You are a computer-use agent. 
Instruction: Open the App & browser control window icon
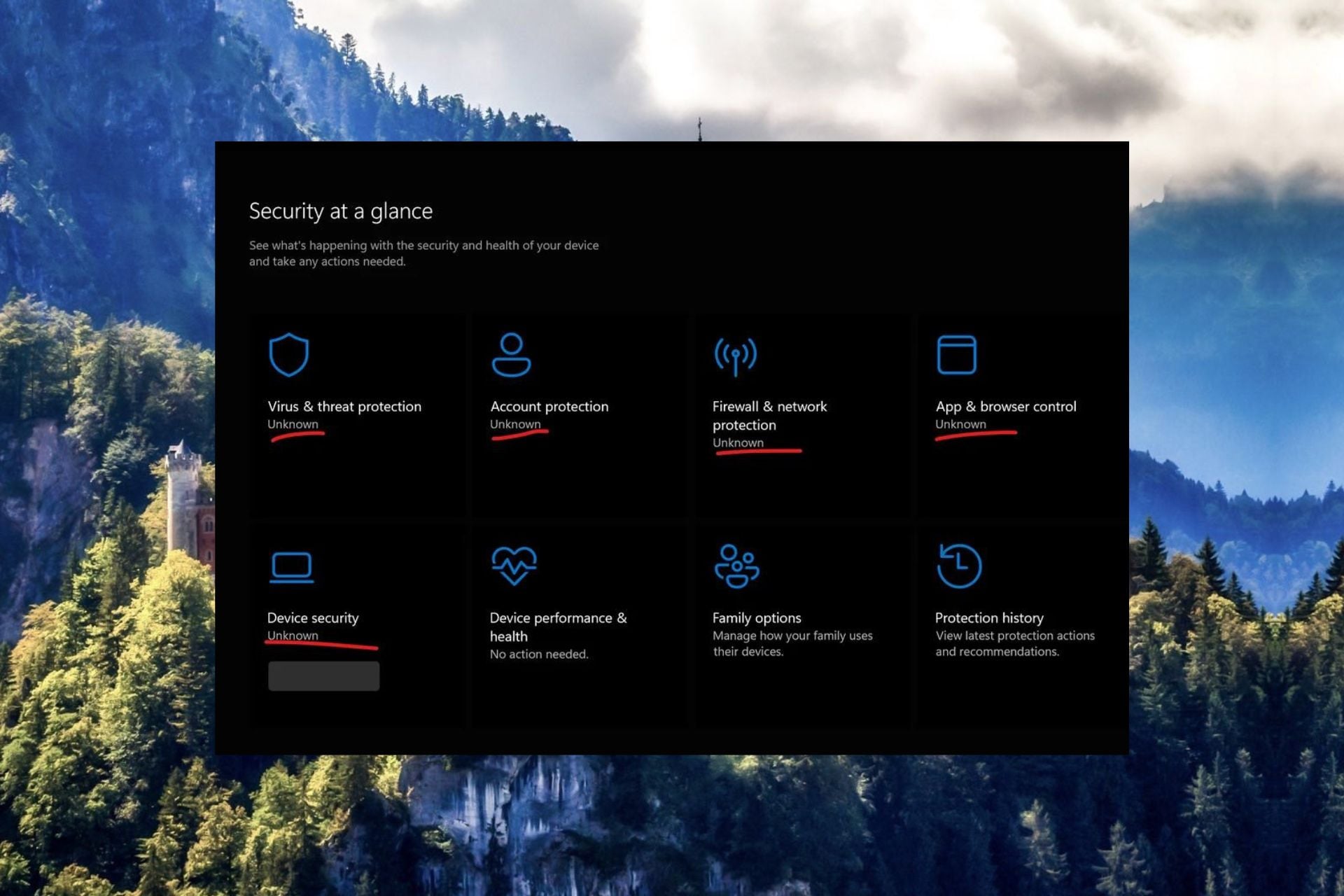pyautogui.click(x=956, y=355)
